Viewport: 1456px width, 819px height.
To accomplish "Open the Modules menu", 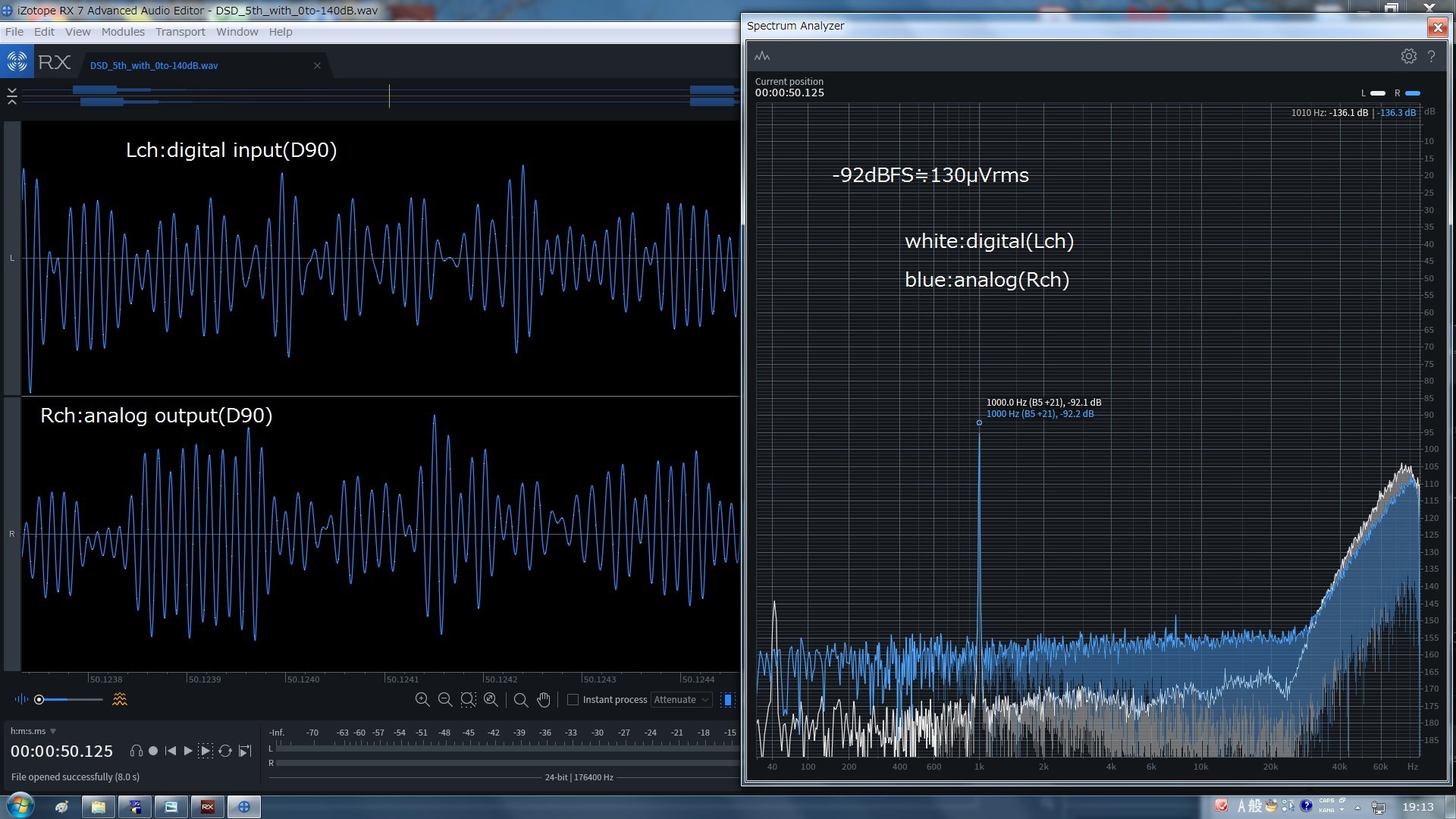I will pos(123,32).
